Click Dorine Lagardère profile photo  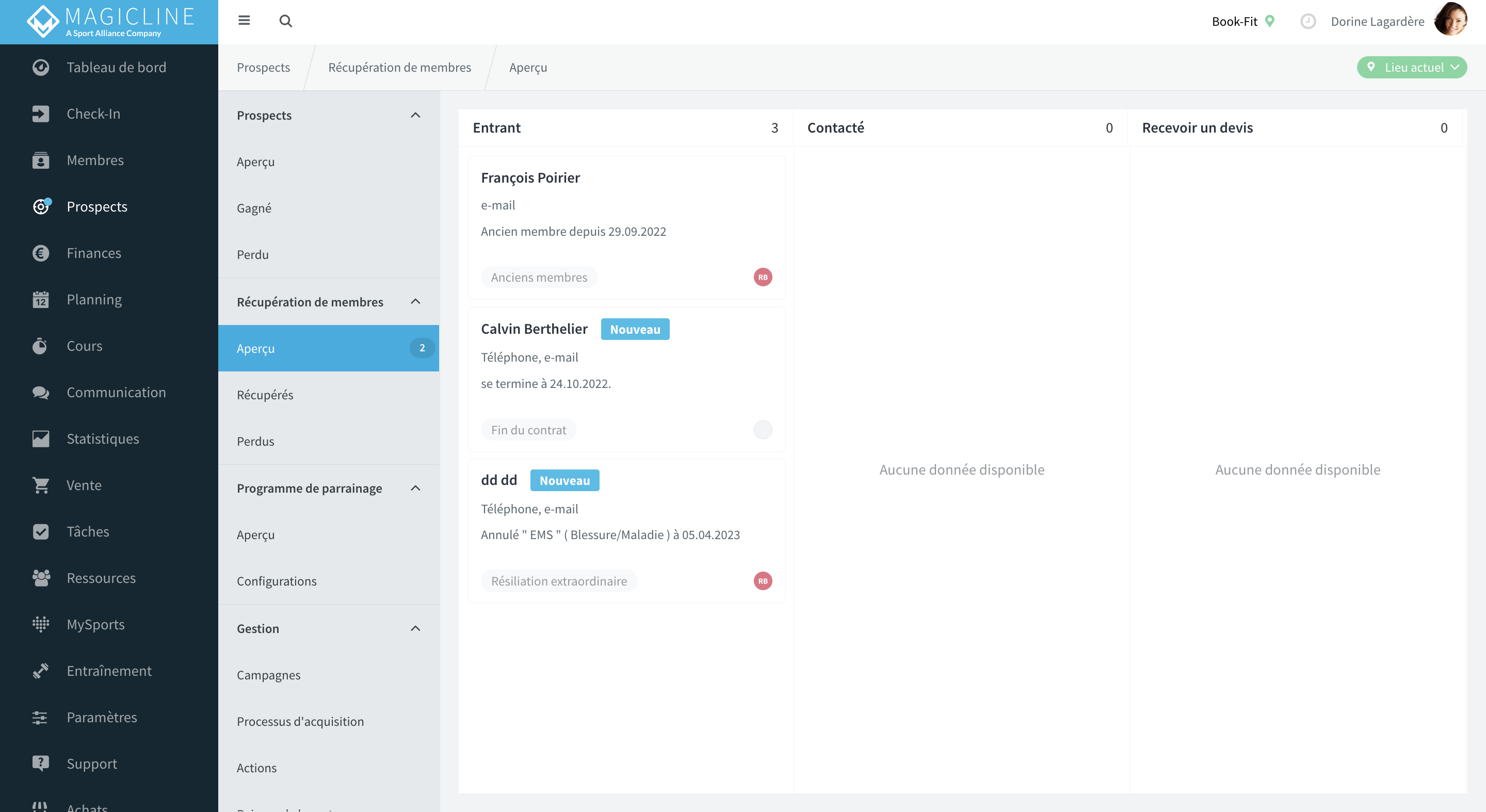(1450, 20)
